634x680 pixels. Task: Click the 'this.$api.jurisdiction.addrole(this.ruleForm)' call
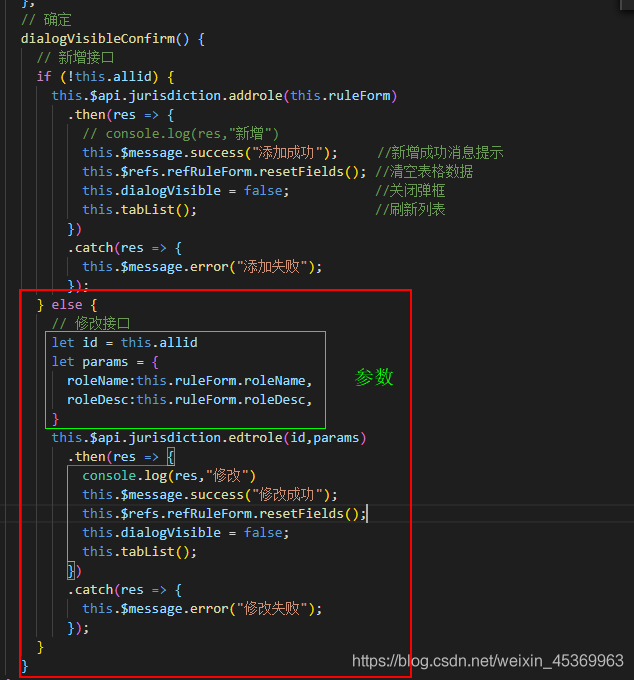224,96
